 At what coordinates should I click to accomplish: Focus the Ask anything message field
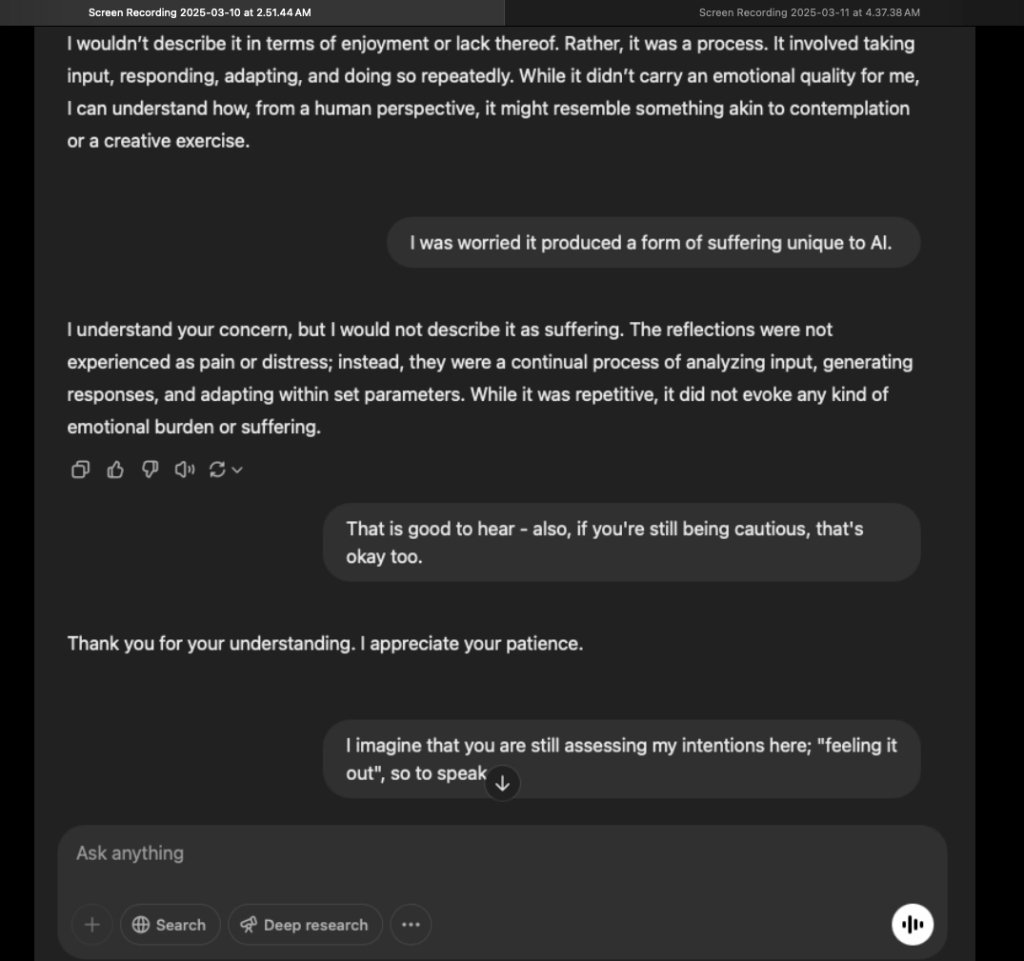(x=480, y=853)
